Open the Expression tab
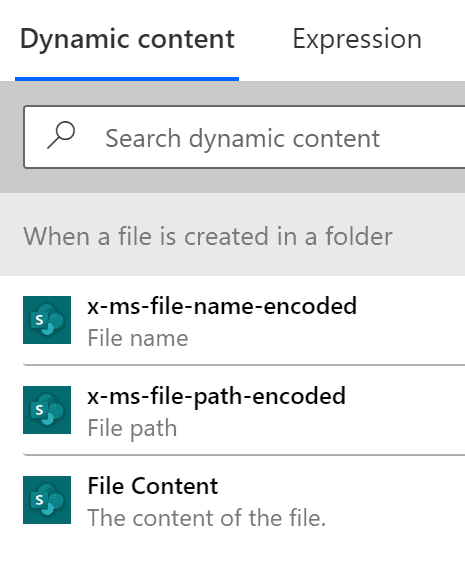The image size is (465, 571). (x=357, y=39)
